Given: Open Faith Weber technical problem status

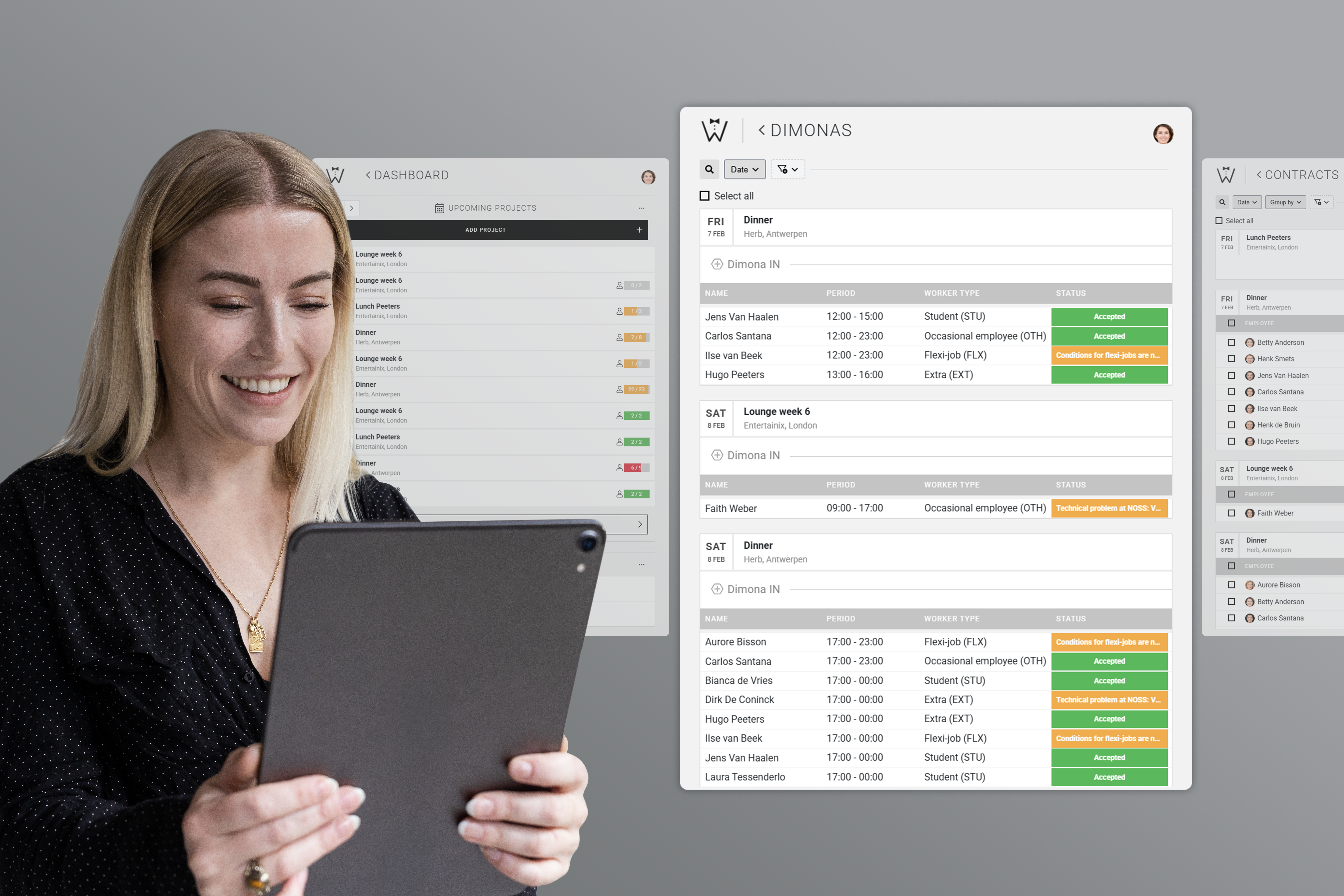Looking at the screenshot, I should point(1109,508).
